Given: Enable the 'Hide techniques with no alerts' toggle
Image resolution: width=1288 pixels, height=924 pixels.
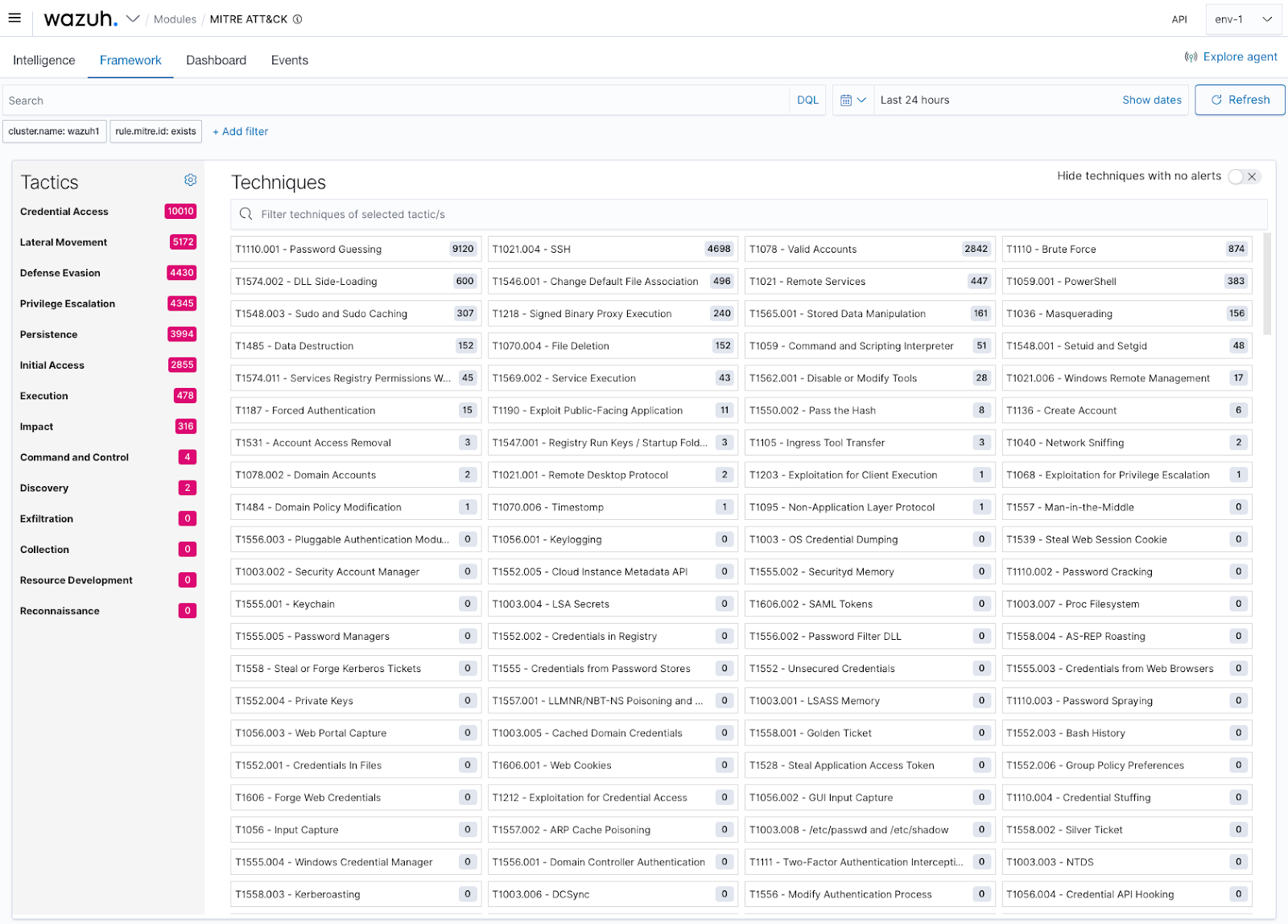Looking at the screenshot, I should (x=1236, y=175).
